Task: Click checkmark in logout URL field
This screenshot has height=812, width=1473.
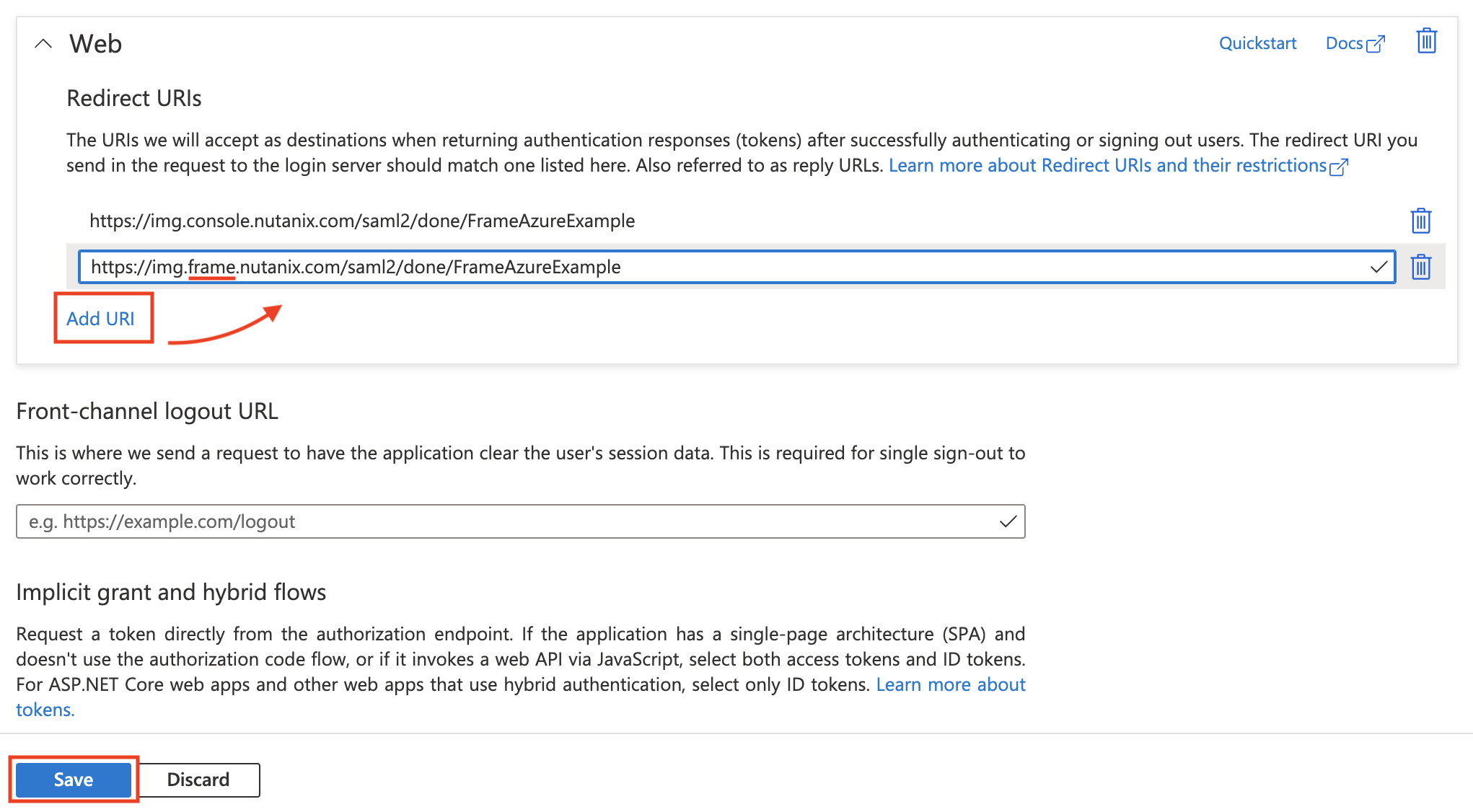Action: point(1008,521)
